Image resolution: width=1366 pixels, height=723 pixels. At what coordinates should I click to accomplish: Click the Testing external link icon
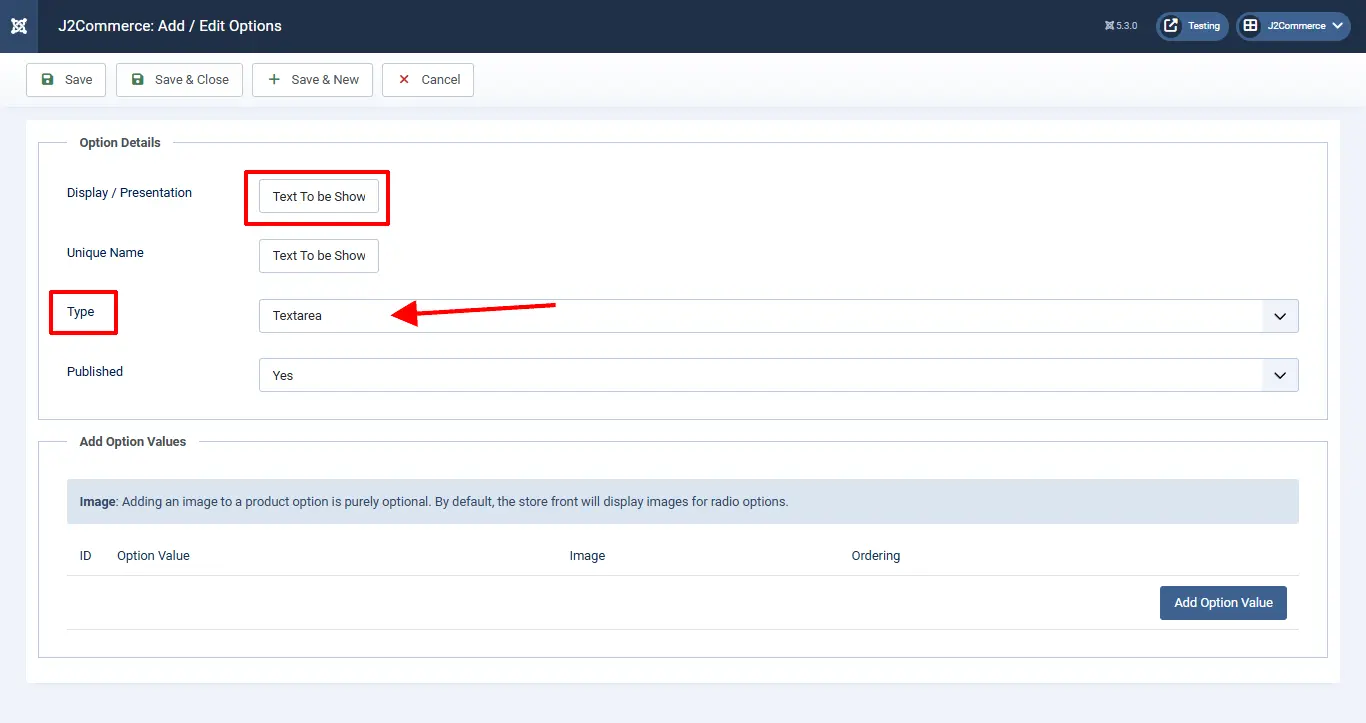pos(1171,26)
